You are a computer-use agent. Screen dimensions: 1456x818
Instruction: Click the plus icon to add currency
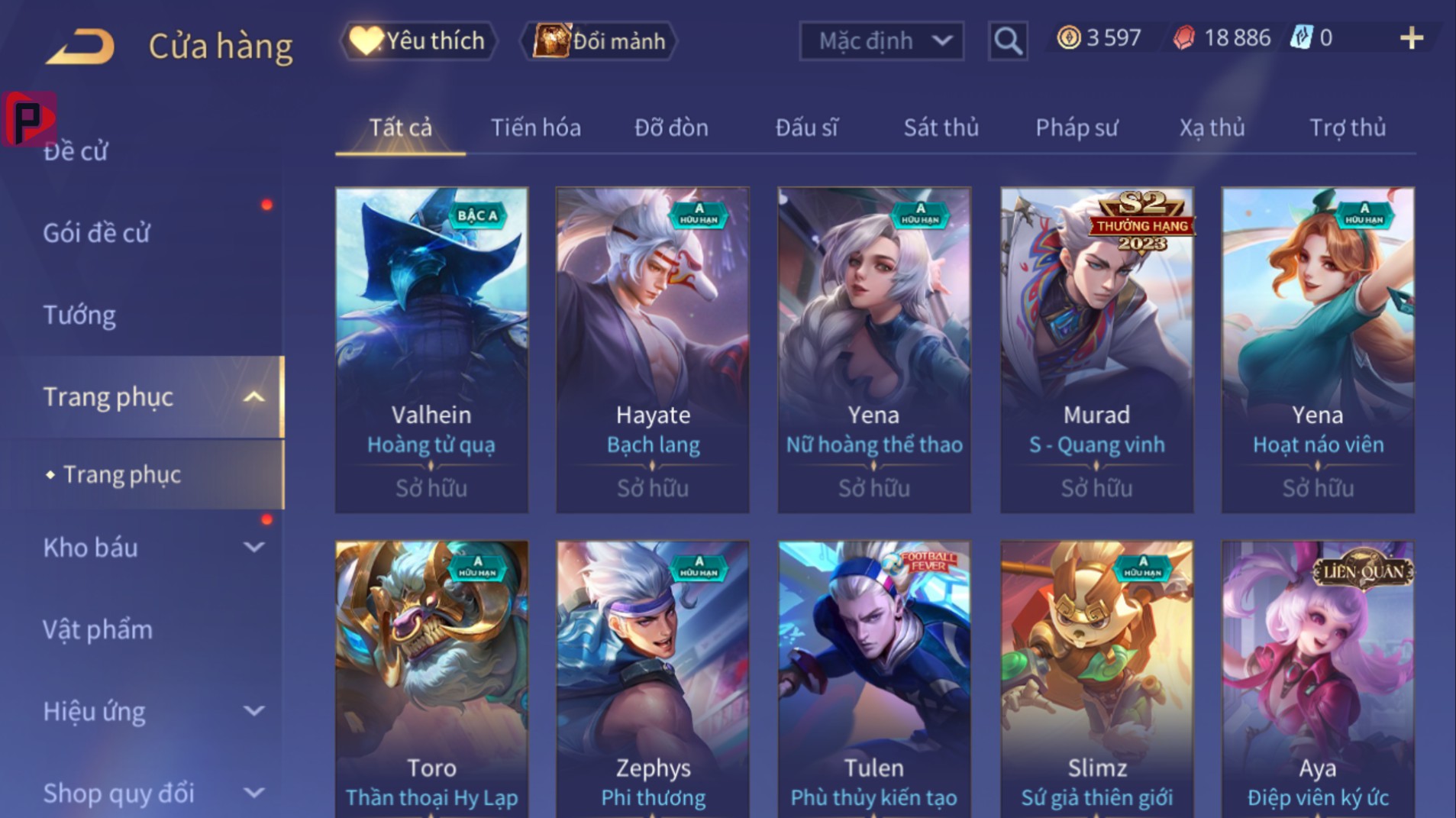coord(1411,38)
